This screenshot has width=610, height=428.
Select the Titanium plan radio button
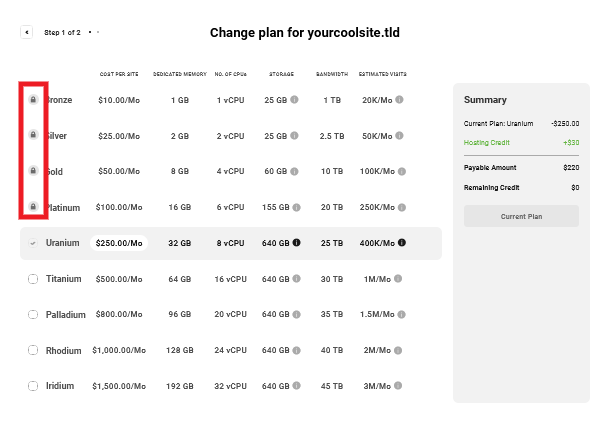coord(33,279)
